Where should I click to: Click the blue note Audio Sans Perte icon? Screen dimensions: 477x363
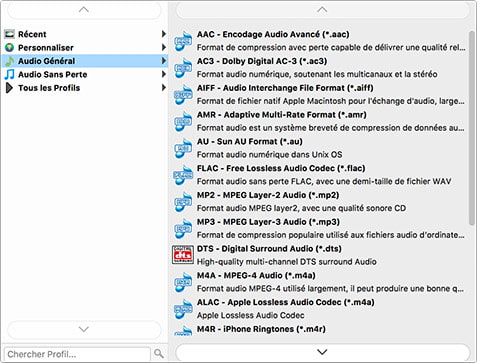coord(10,74)
